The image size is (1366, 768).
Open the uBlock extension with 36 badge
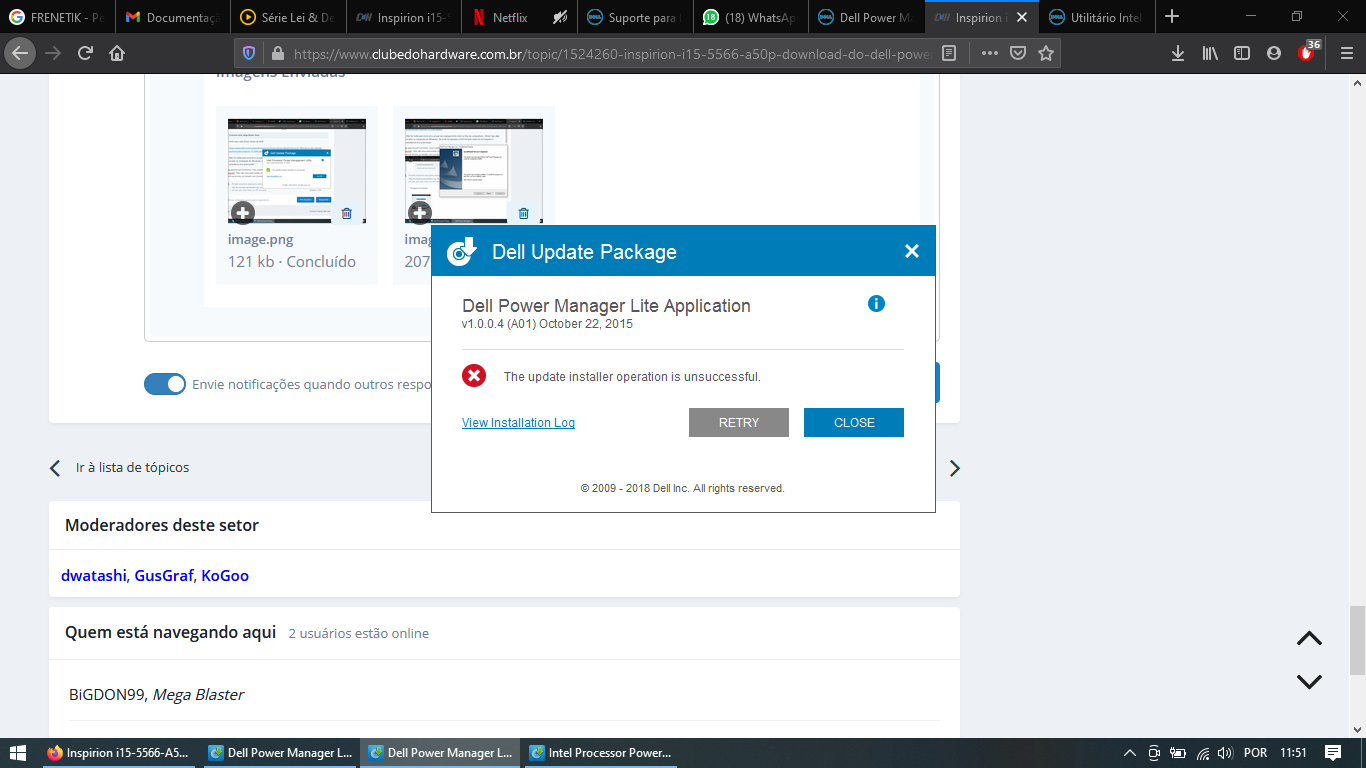pos(1308,52)
